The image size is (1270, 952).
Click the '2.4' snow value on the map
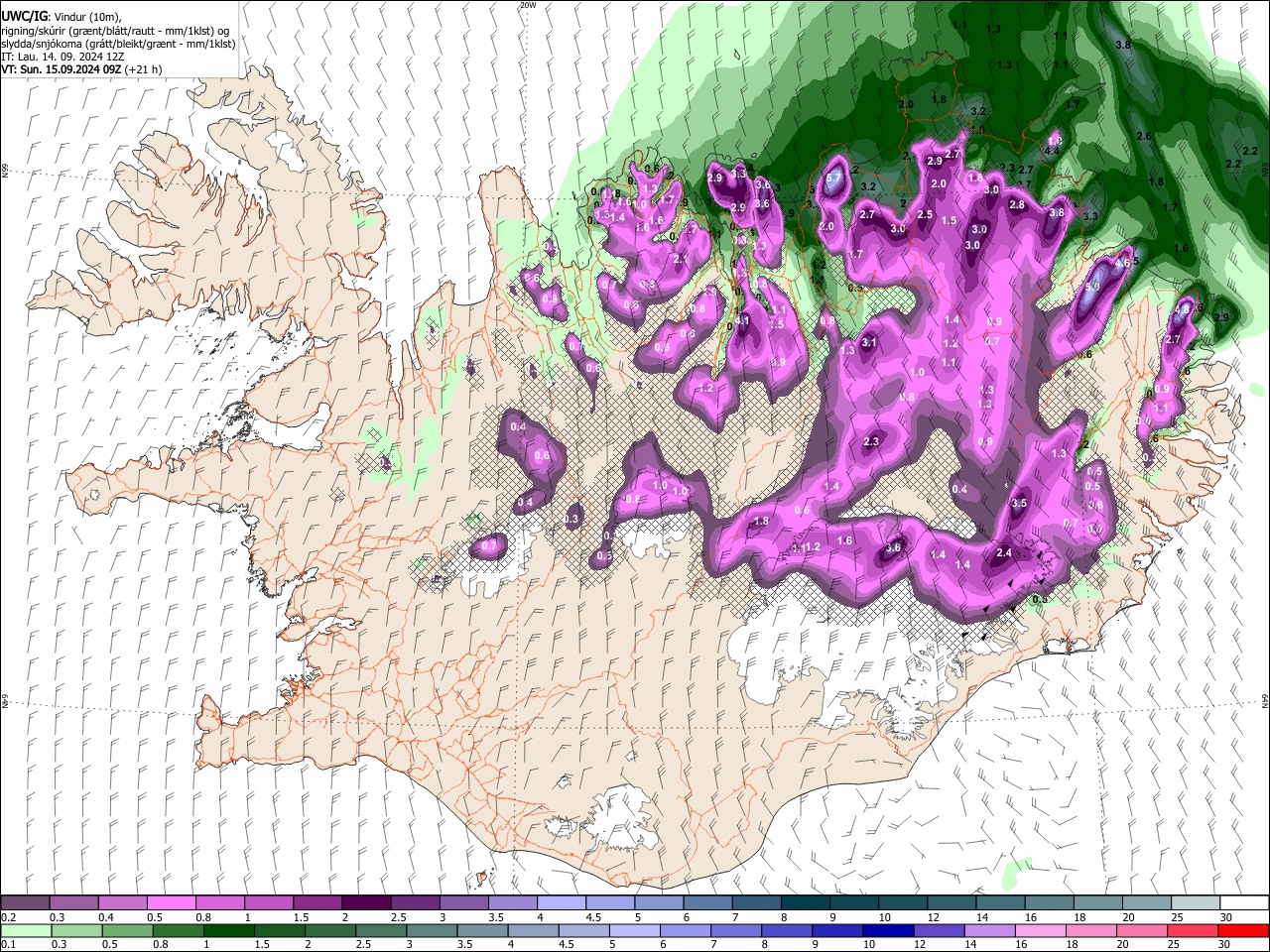pos(1004,553)
